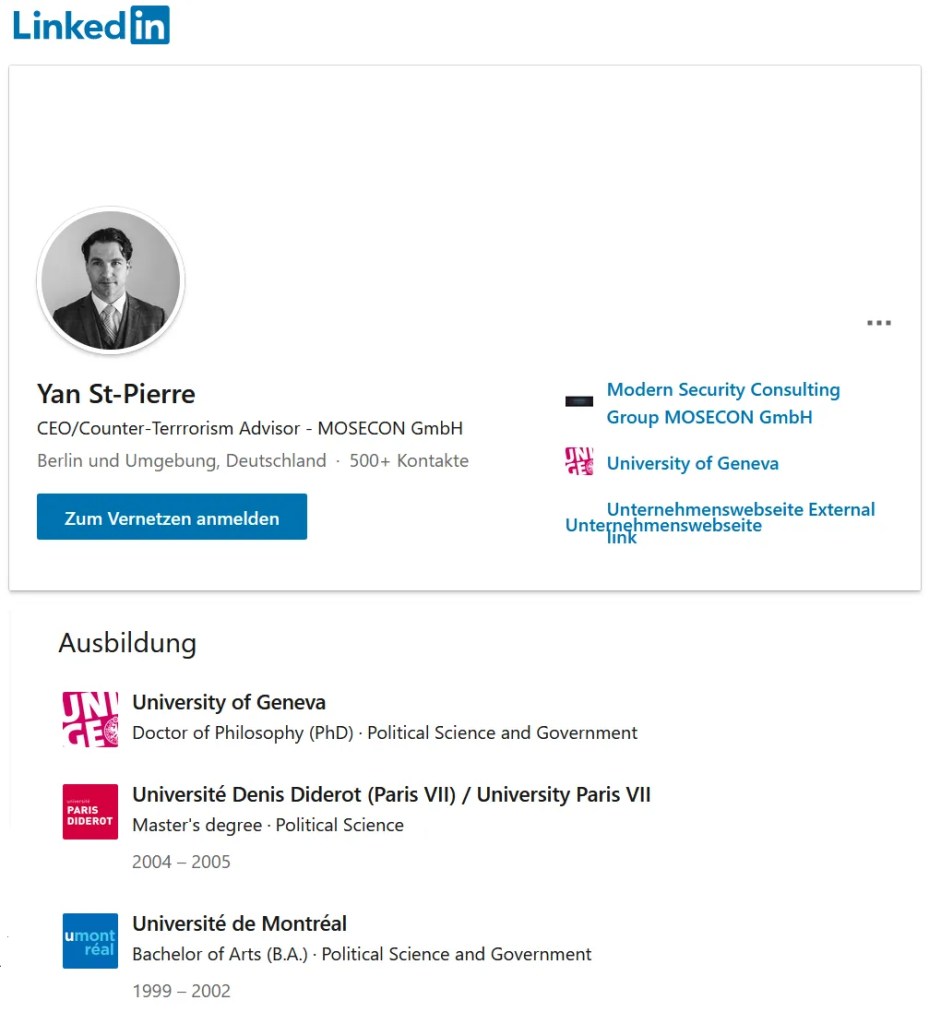Open University of Geneva entry in Ausbildung section
Viewport: 941px width, 1024px height.
tap(229, 702)
